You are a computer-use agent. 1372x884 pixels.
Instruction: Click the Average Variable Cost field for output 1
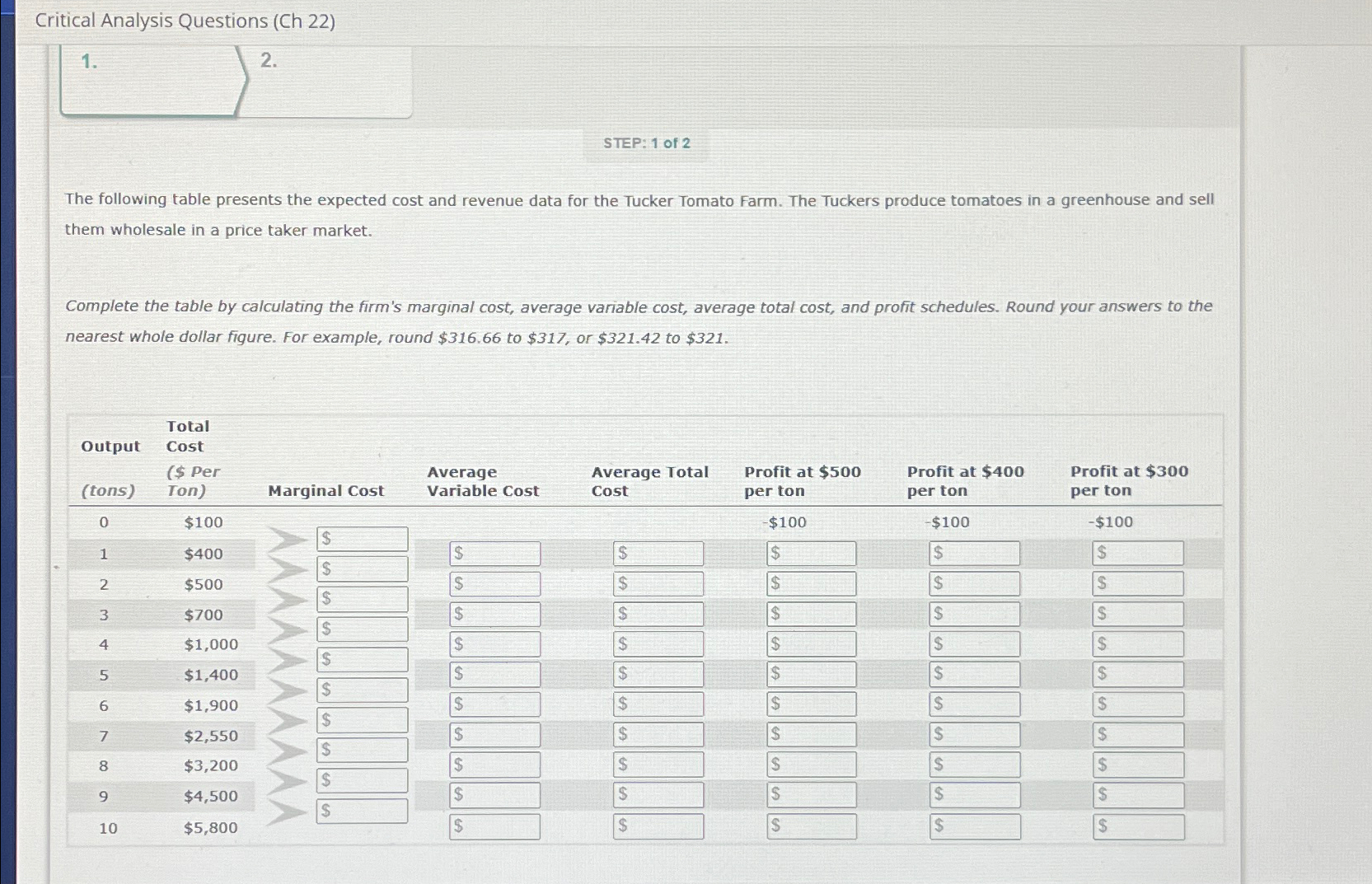click(x=494, y=553)
